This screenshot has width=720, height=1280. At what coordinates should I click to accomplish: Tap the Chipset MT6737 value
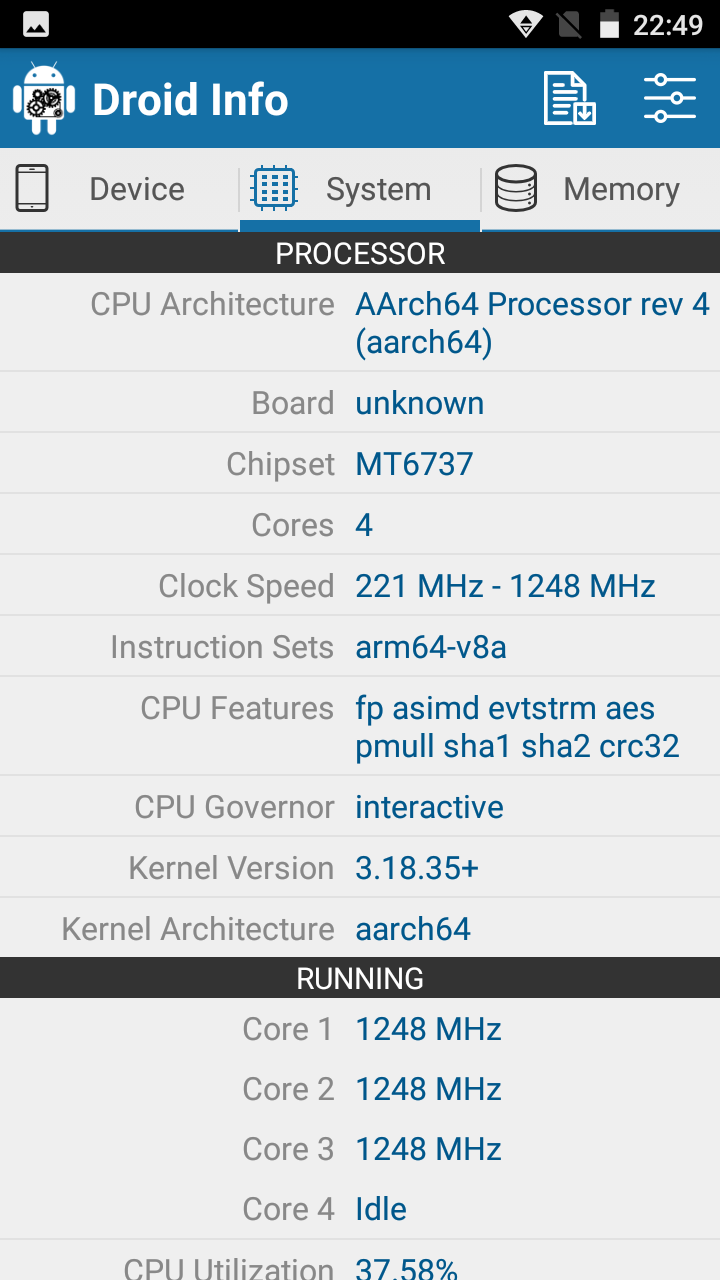[x=414, y=464]
